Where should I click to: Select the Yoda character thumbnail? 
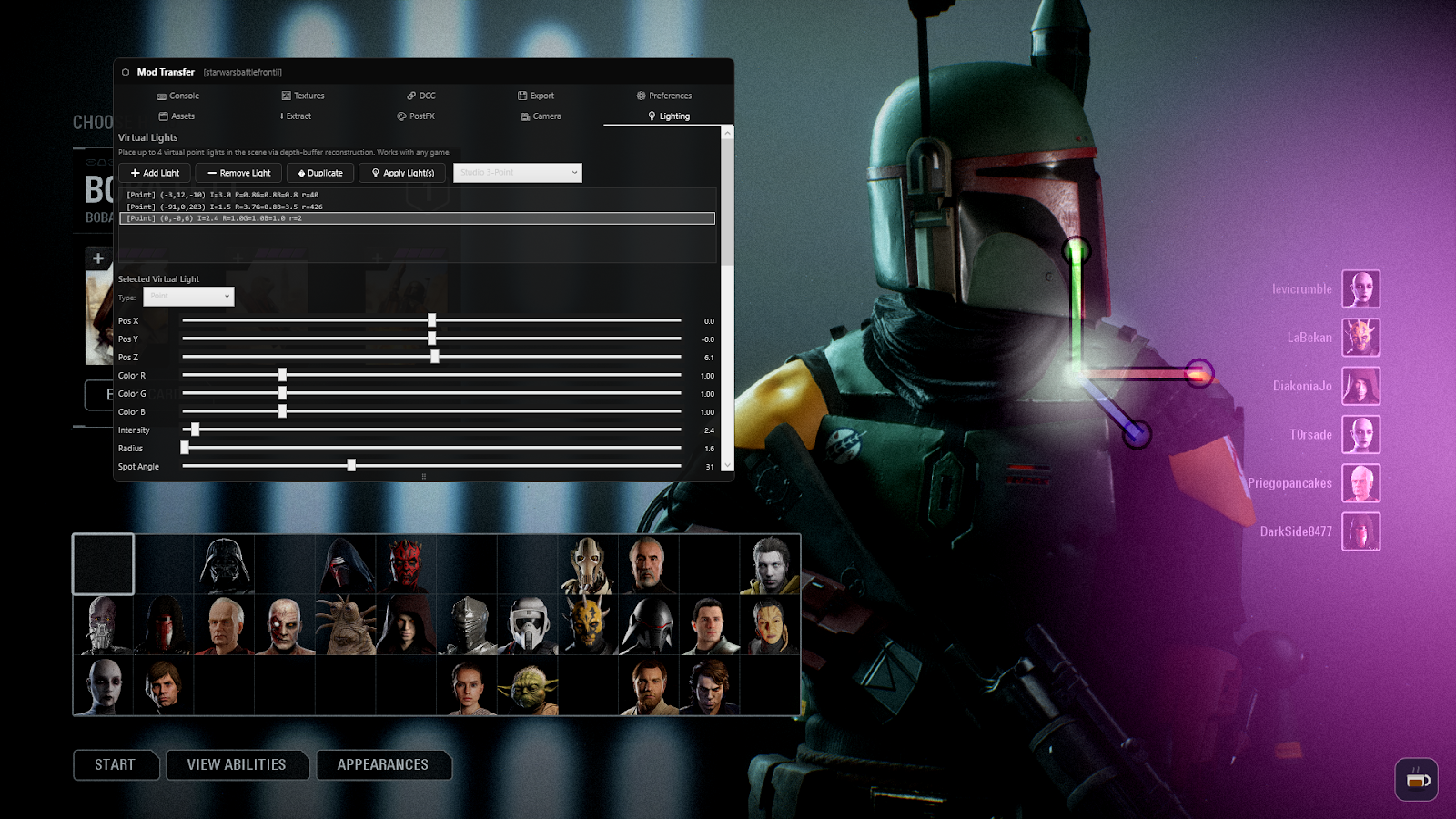(527, 685)
